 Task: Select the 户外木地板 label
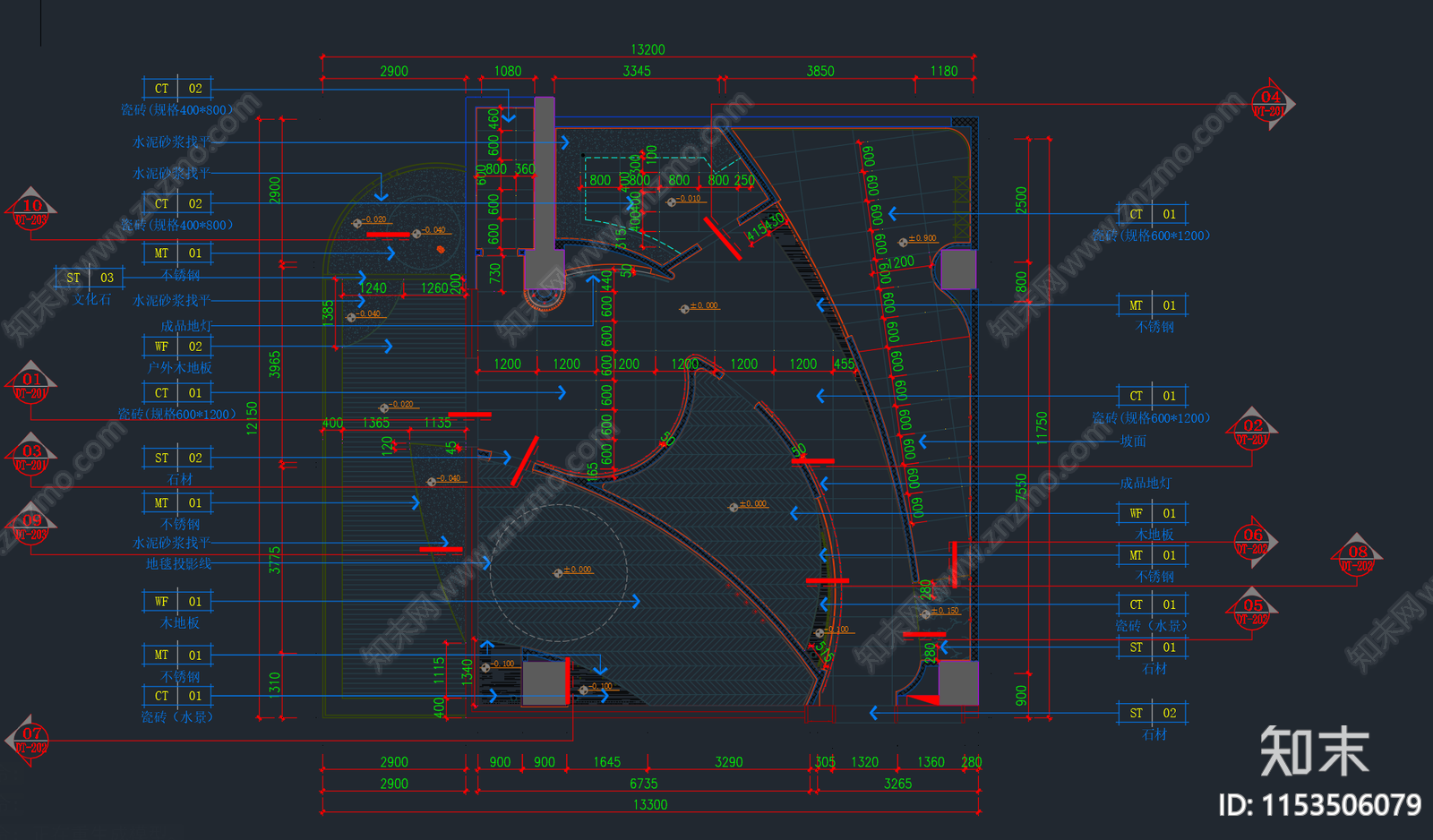click(180, 368)
